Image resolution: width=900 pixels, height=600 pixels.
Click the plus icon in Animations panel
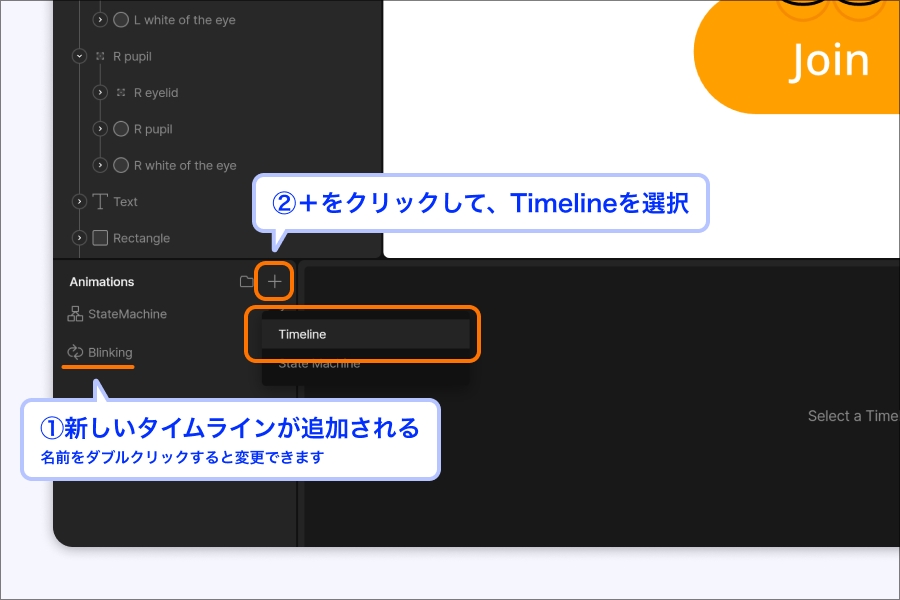point(274,282)
